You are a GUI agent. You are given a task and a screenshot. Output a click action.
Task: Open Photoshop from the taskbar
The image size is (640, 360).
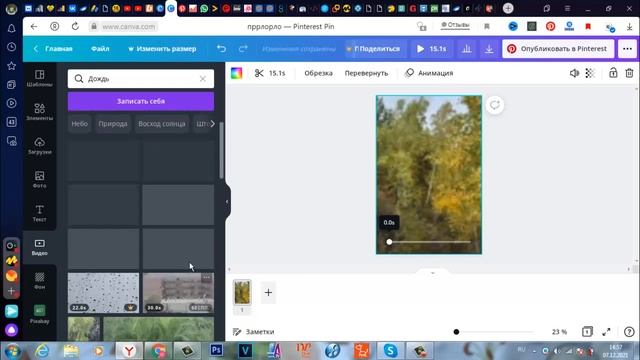click(216, 350)
